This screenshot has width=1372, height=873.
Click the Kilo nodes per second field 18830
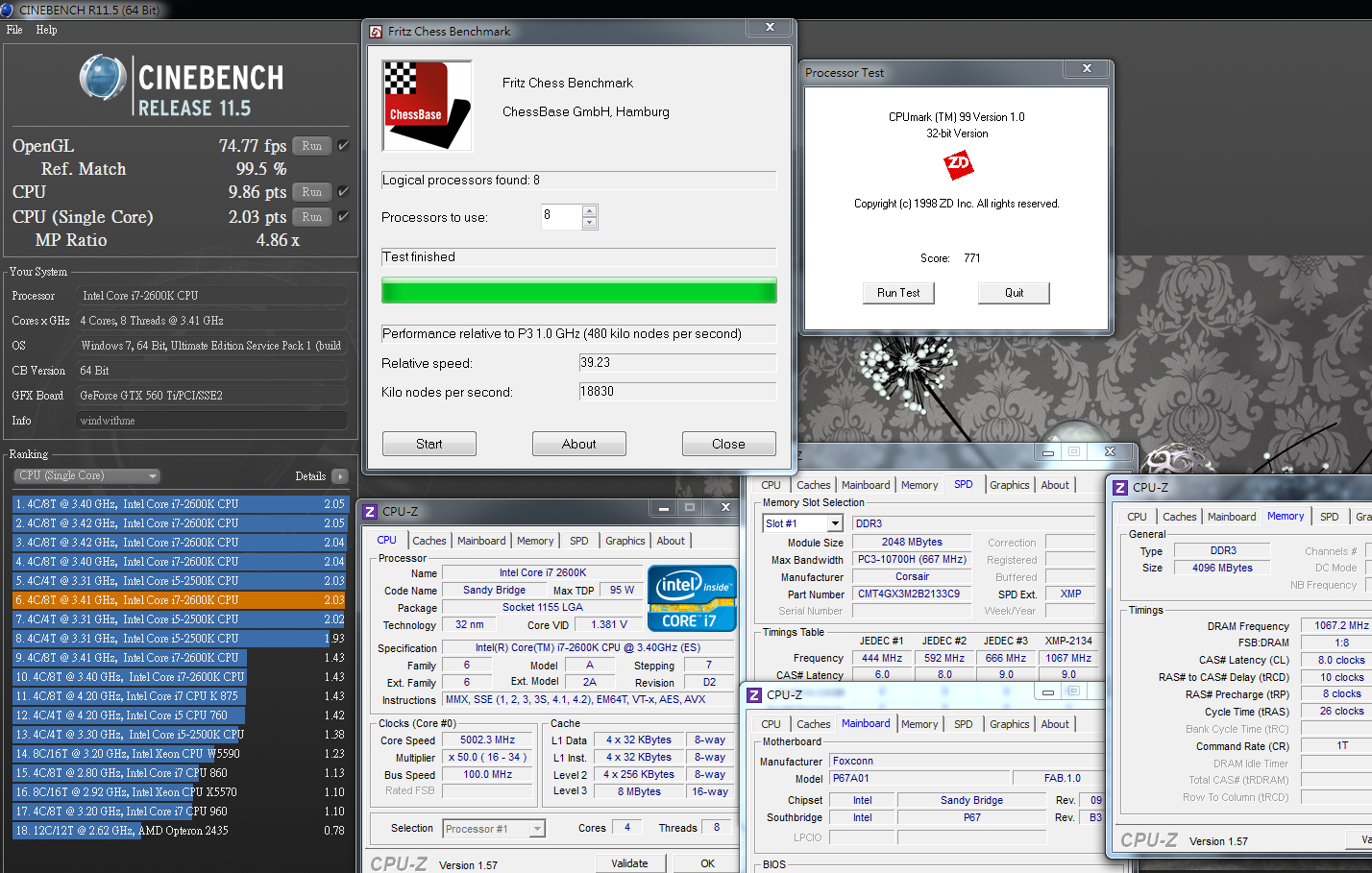pos(677,392)
